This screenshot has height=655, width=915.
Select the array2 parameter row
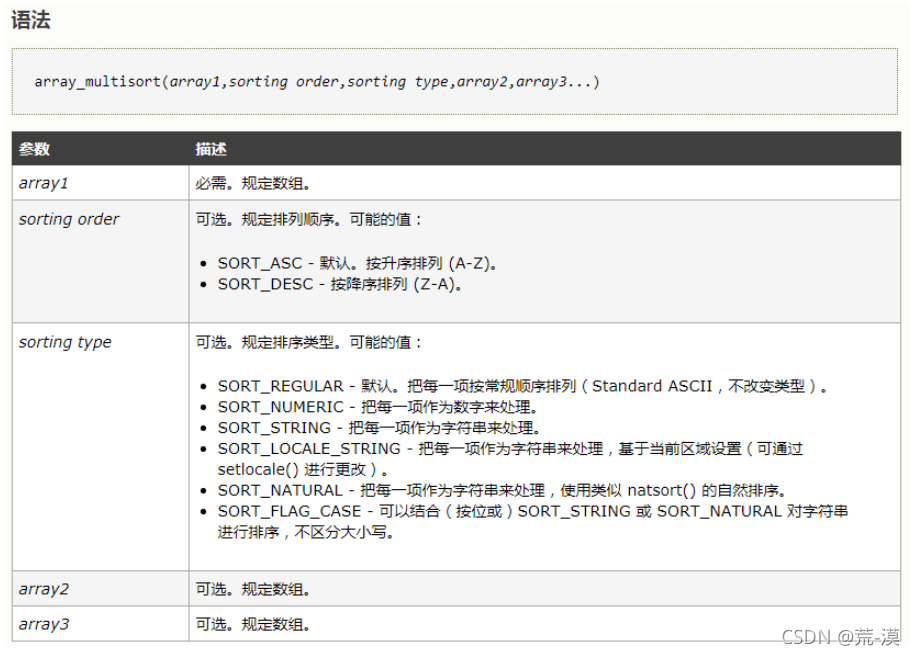point(42,588)
